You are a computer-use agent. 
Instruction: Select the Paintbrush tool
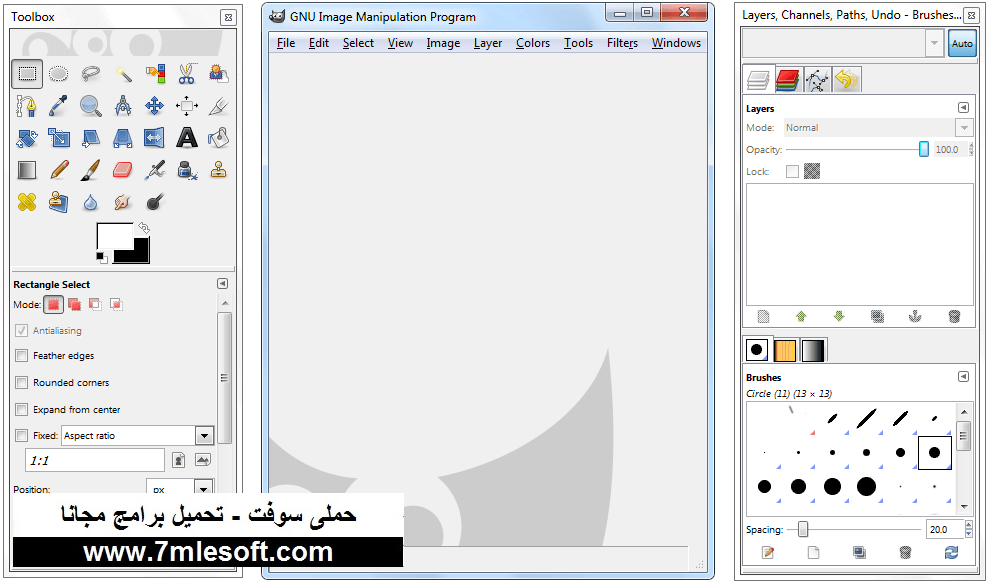click(91, 170)
